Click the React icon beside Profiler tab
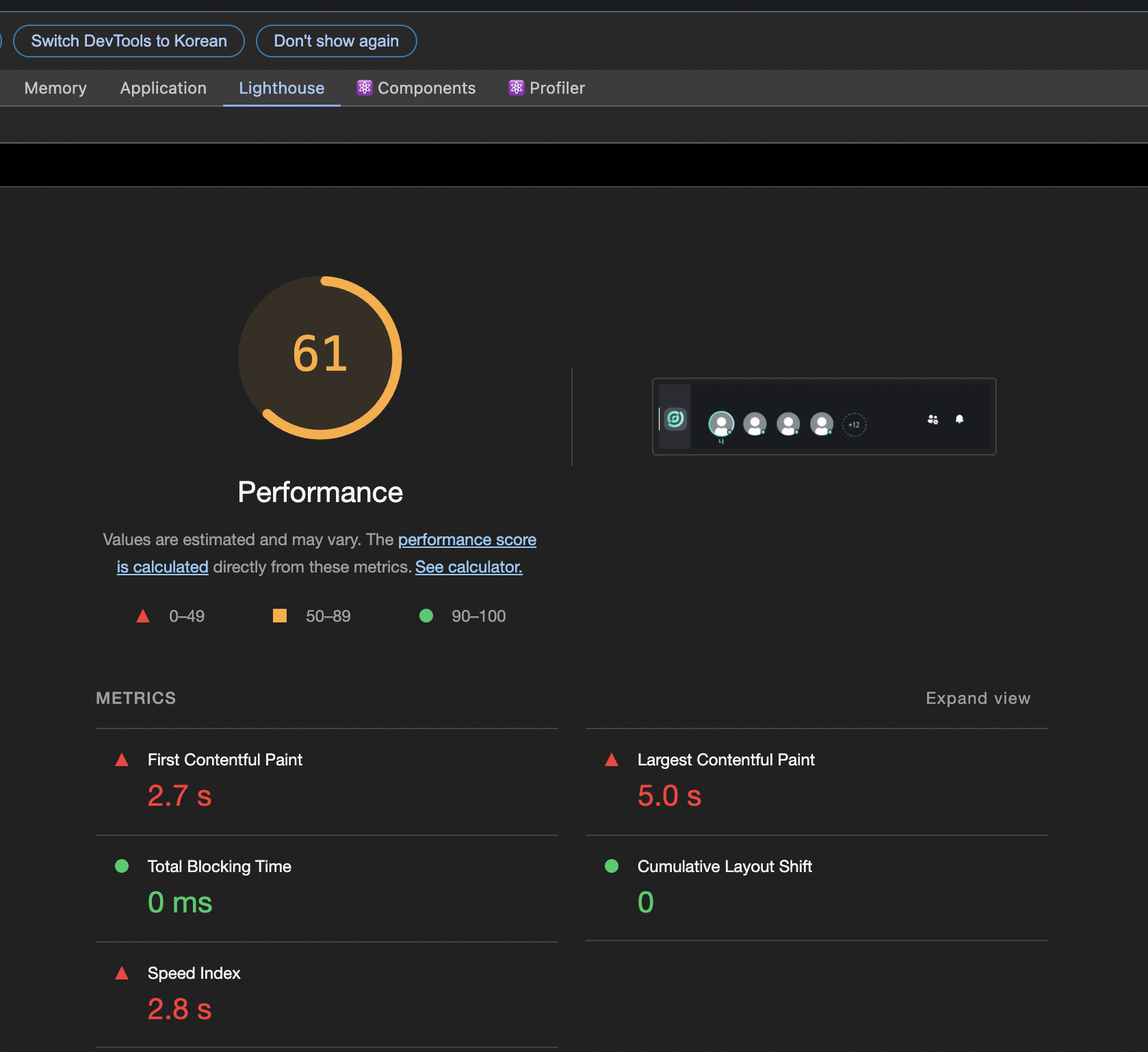Image resolution: width=1148 pixels, height=1052 pixels. pos(517,88)
